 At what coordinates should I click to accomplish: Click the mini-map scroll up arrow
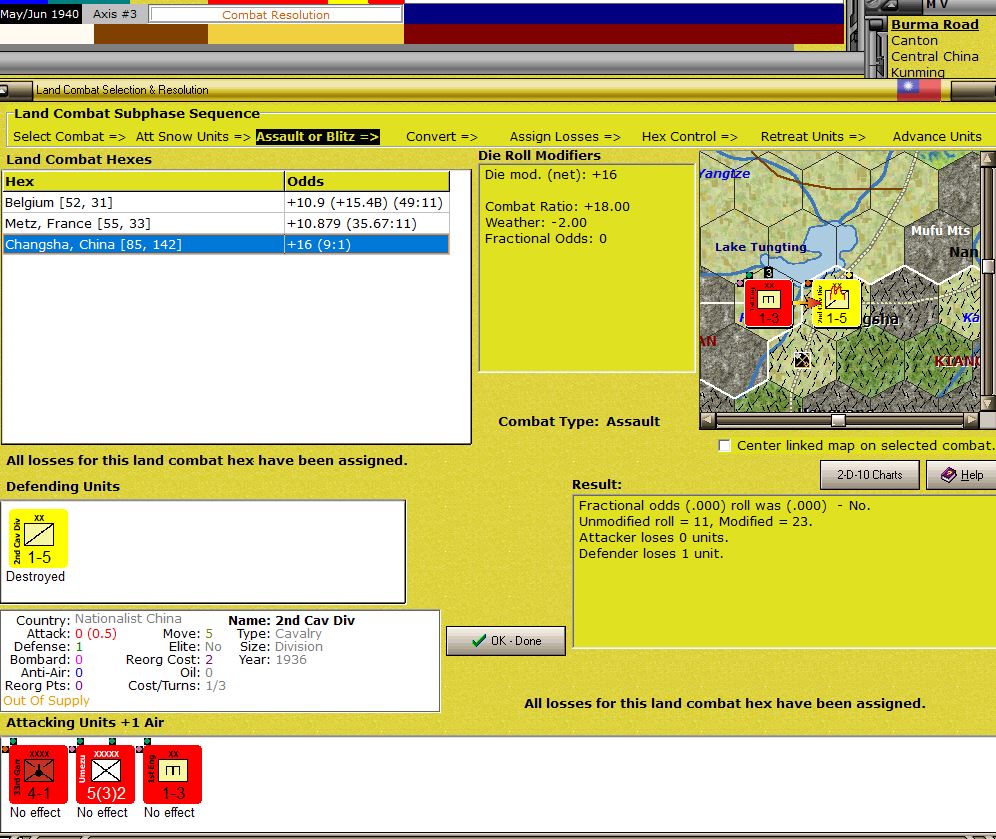click(x=988, y=158)
